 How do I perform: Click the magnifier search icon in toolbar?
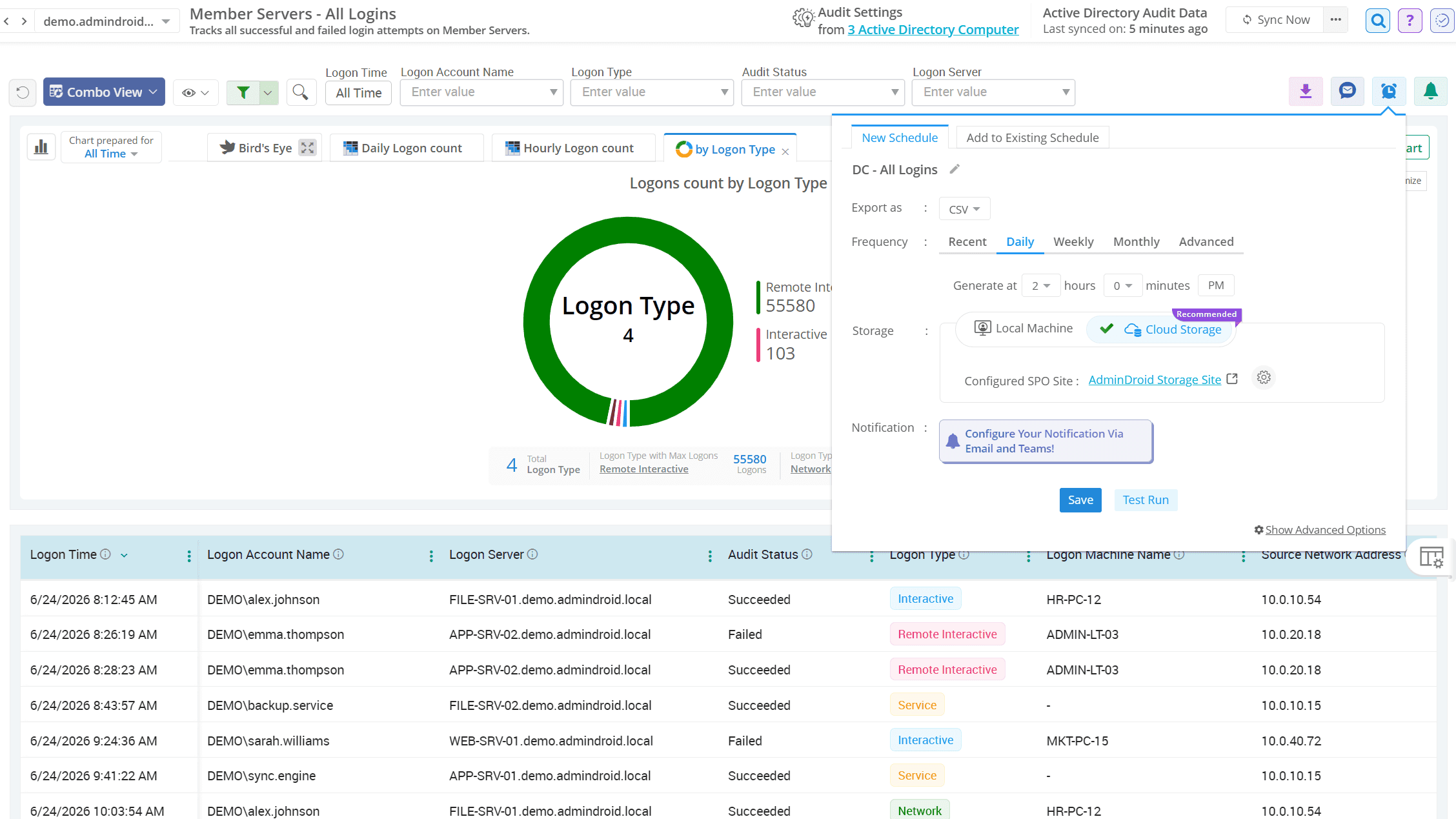[x=300, y=92]
